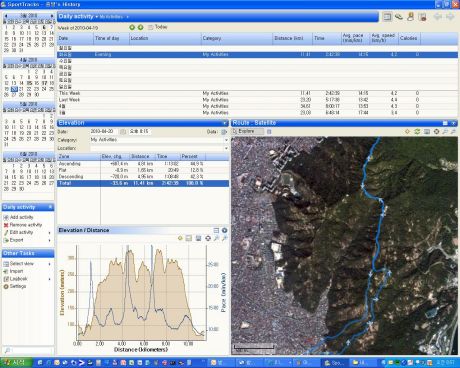This screenshot has width=460, height=368.
Task: Select the Last Week summary row
Action: (257, 100)
